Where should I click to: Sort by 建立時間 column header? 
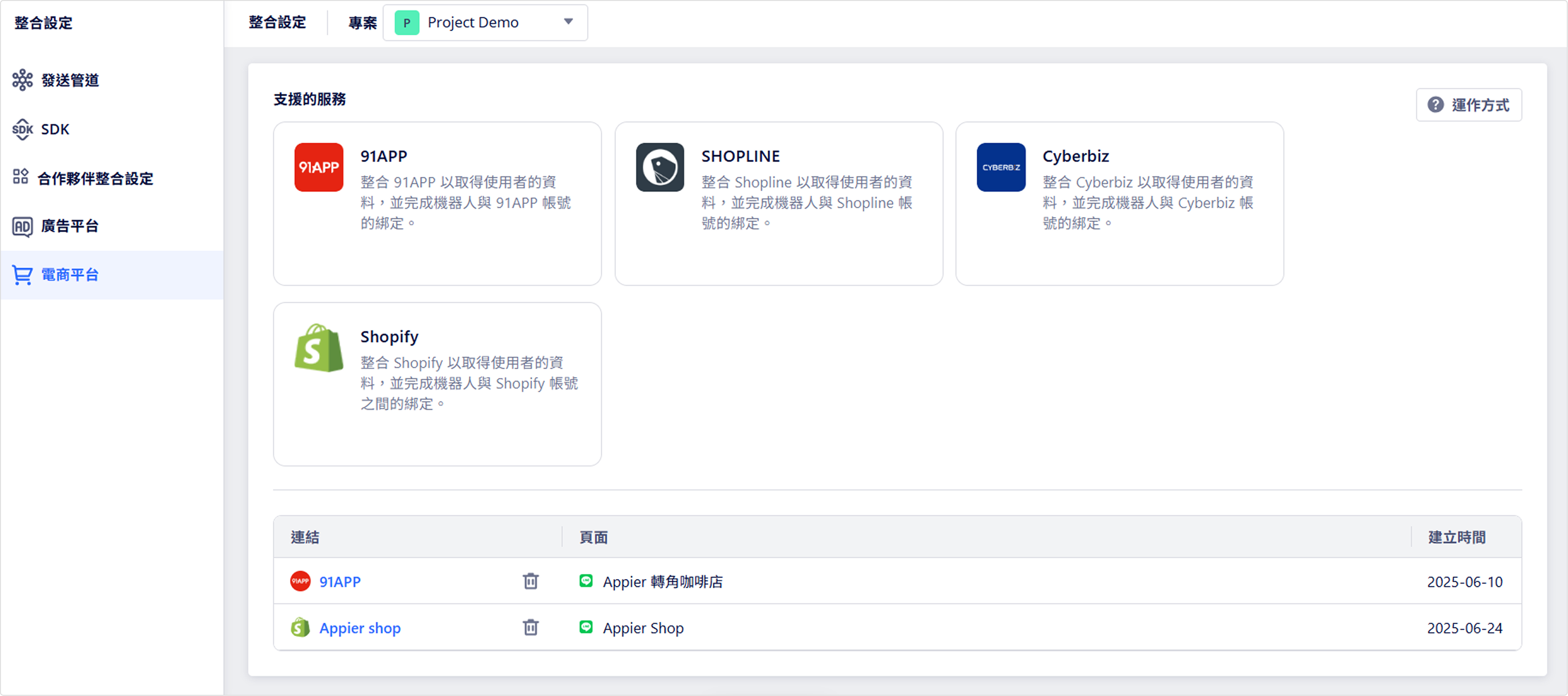coord(1457,537)
